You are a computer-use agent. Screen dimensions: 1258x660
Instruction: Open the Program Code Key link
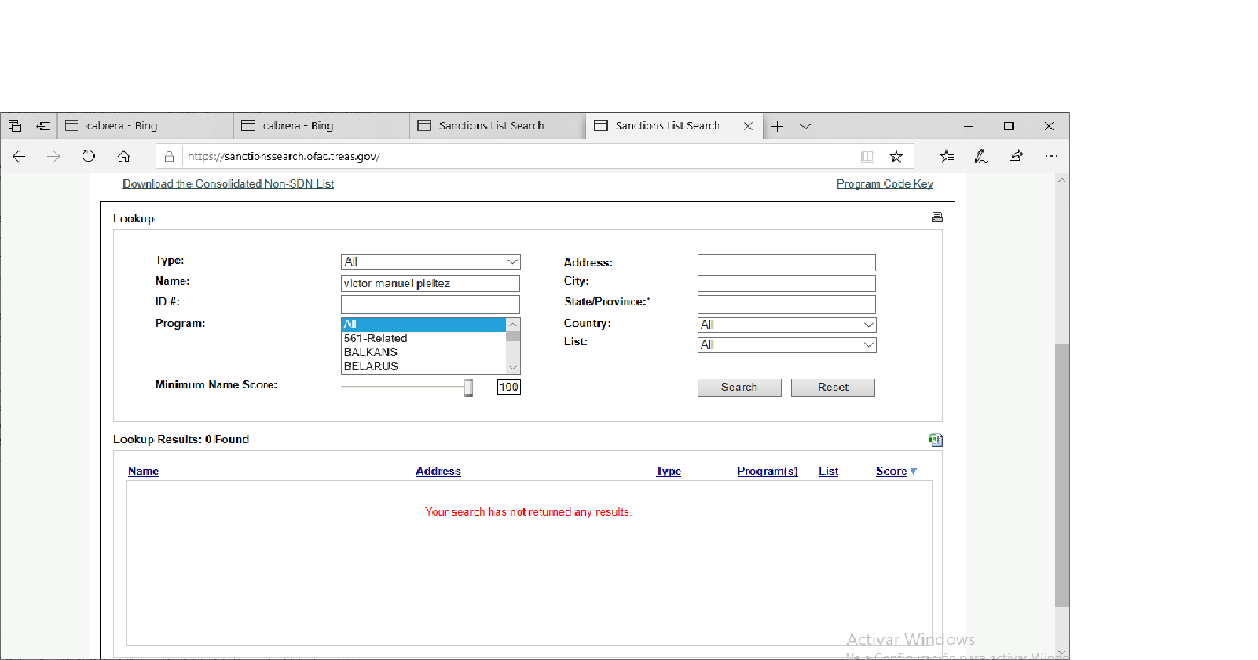(884, 184)
